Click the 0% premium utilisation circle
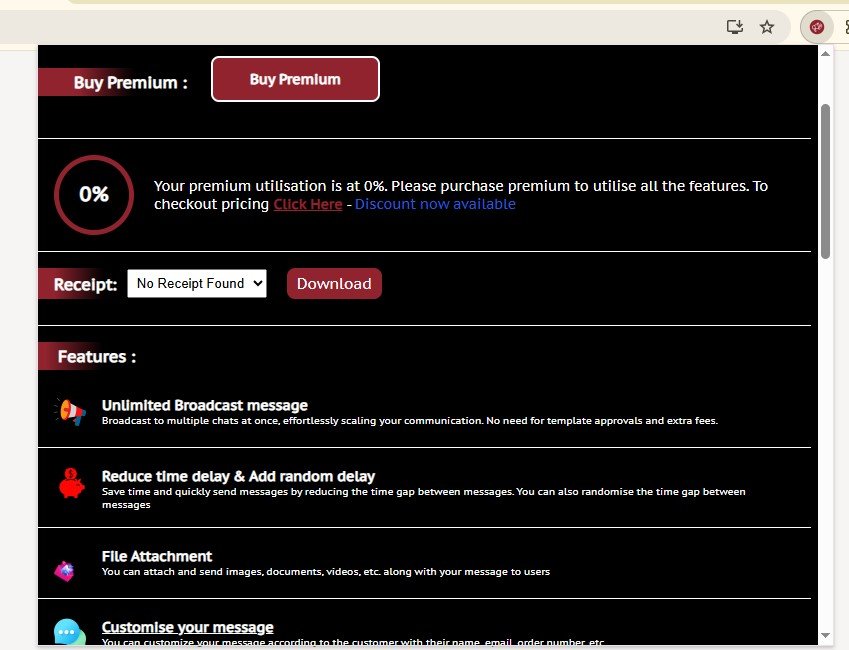This screenshot has height=650, width=849. tap(94, 195)
